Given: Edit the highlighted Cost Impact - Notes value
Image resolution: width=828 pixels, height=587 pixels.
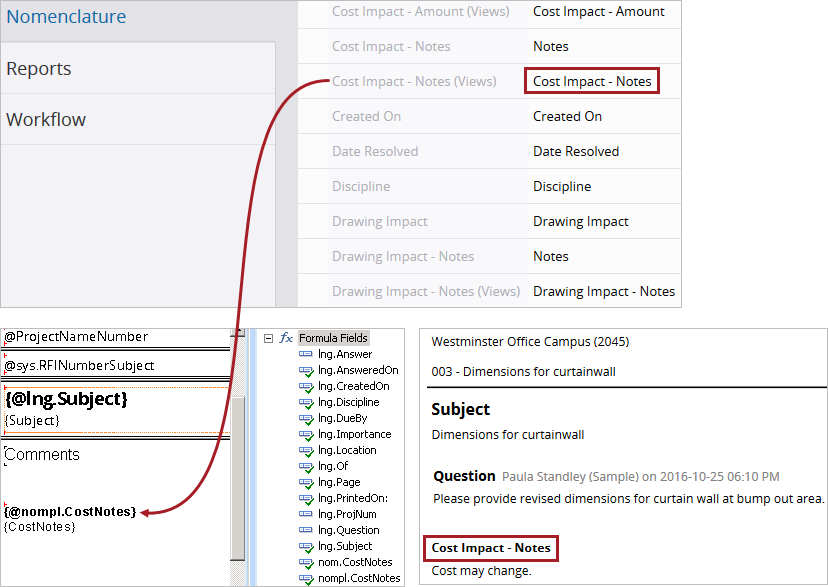Looking at the screenshot, I should [591, 81].
